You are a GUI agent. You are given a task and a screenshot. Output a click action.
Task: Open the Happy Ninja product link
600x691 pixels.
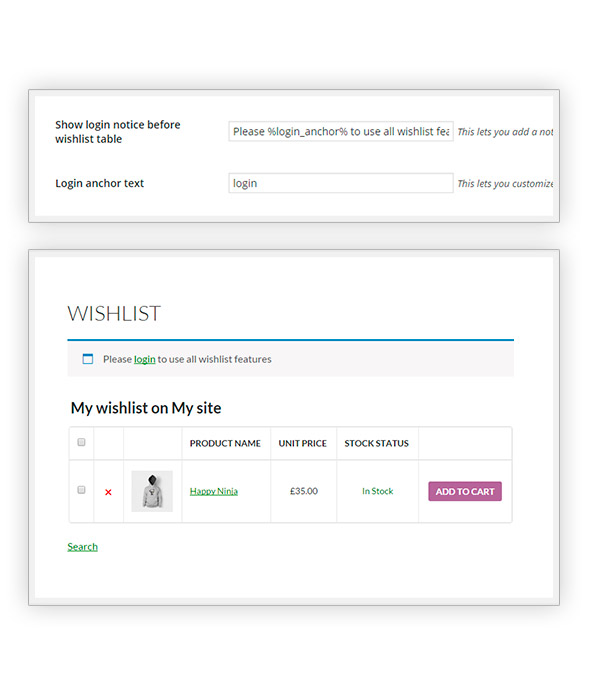[x=214, y=491]
